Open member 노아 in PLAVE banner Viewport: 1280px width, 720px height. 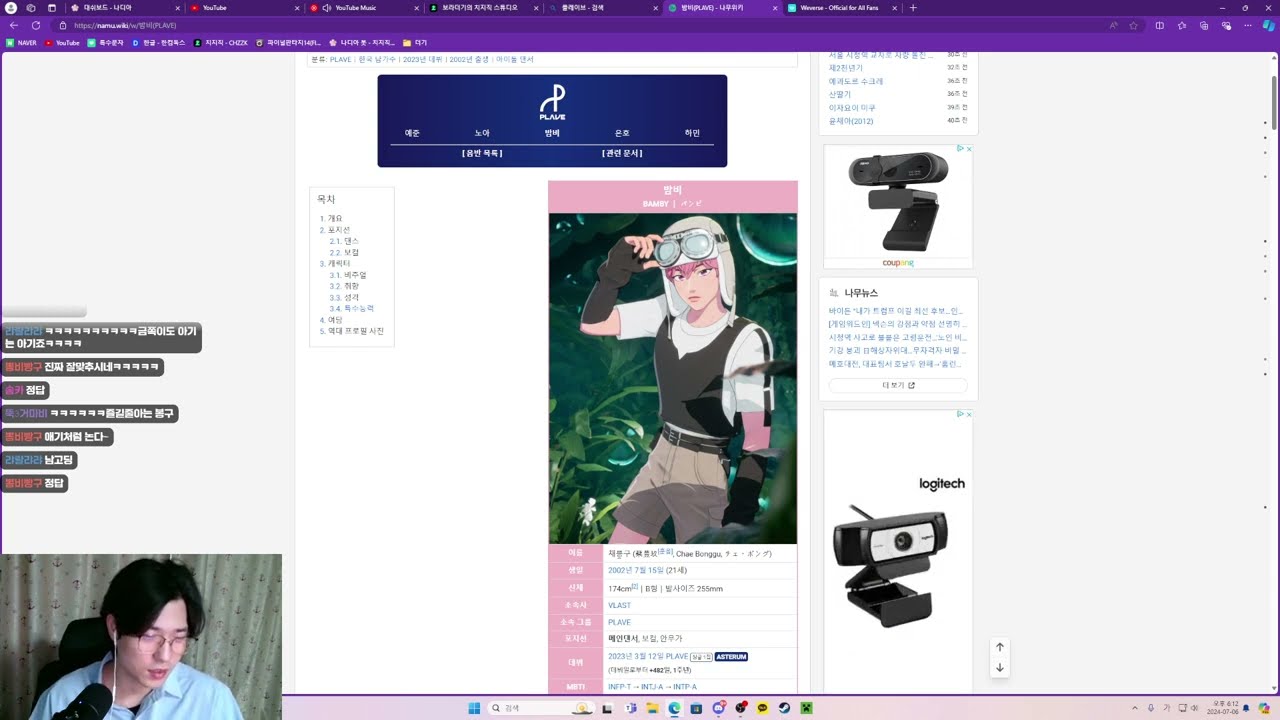(x=482, y=133)
